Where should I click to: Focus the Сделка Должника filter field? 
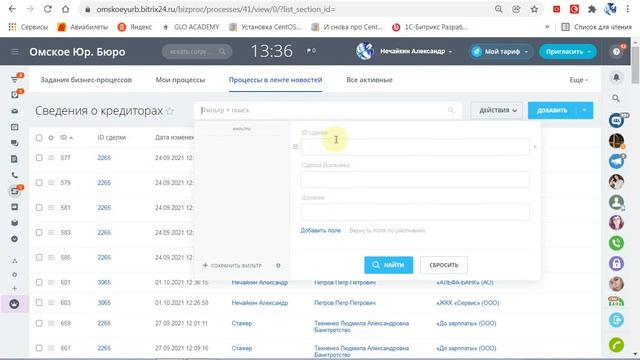click(x=415, y=180)
